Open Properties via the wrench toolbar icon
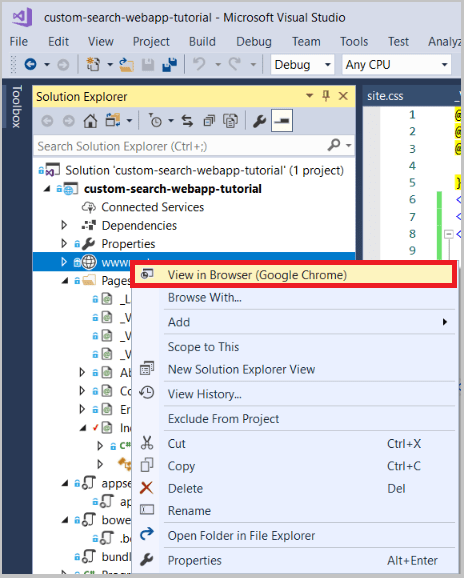This screenshot has height=578, width=464. [259, 121]
